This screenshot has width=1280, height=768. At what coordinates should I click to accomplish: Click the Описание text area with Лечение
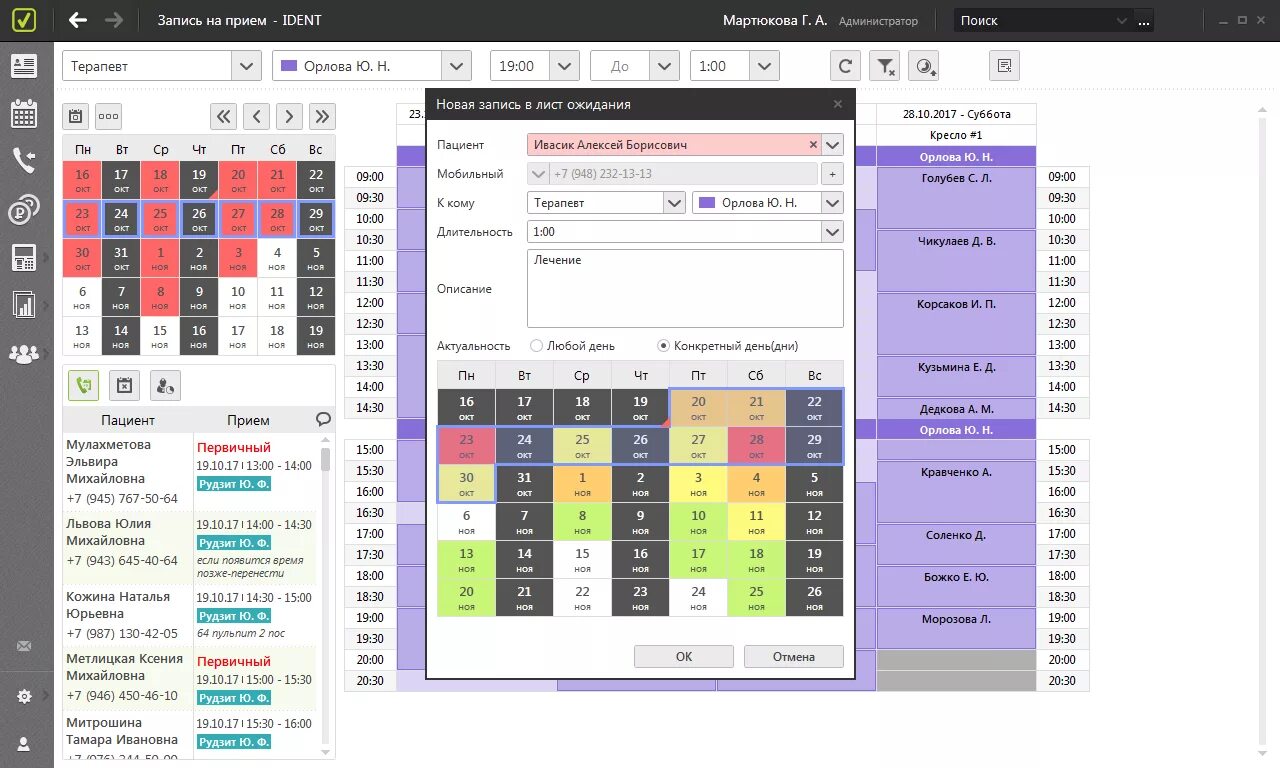tap(685, 289)
